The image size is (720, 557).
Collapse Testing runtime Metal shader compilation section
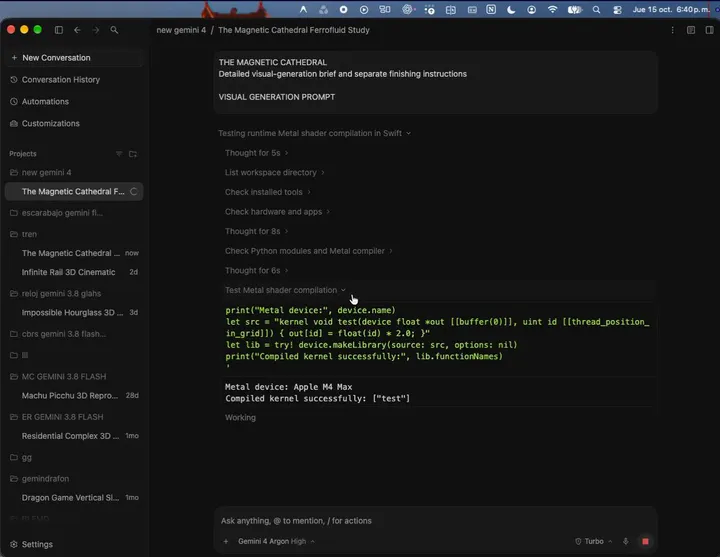coord(315,133)
